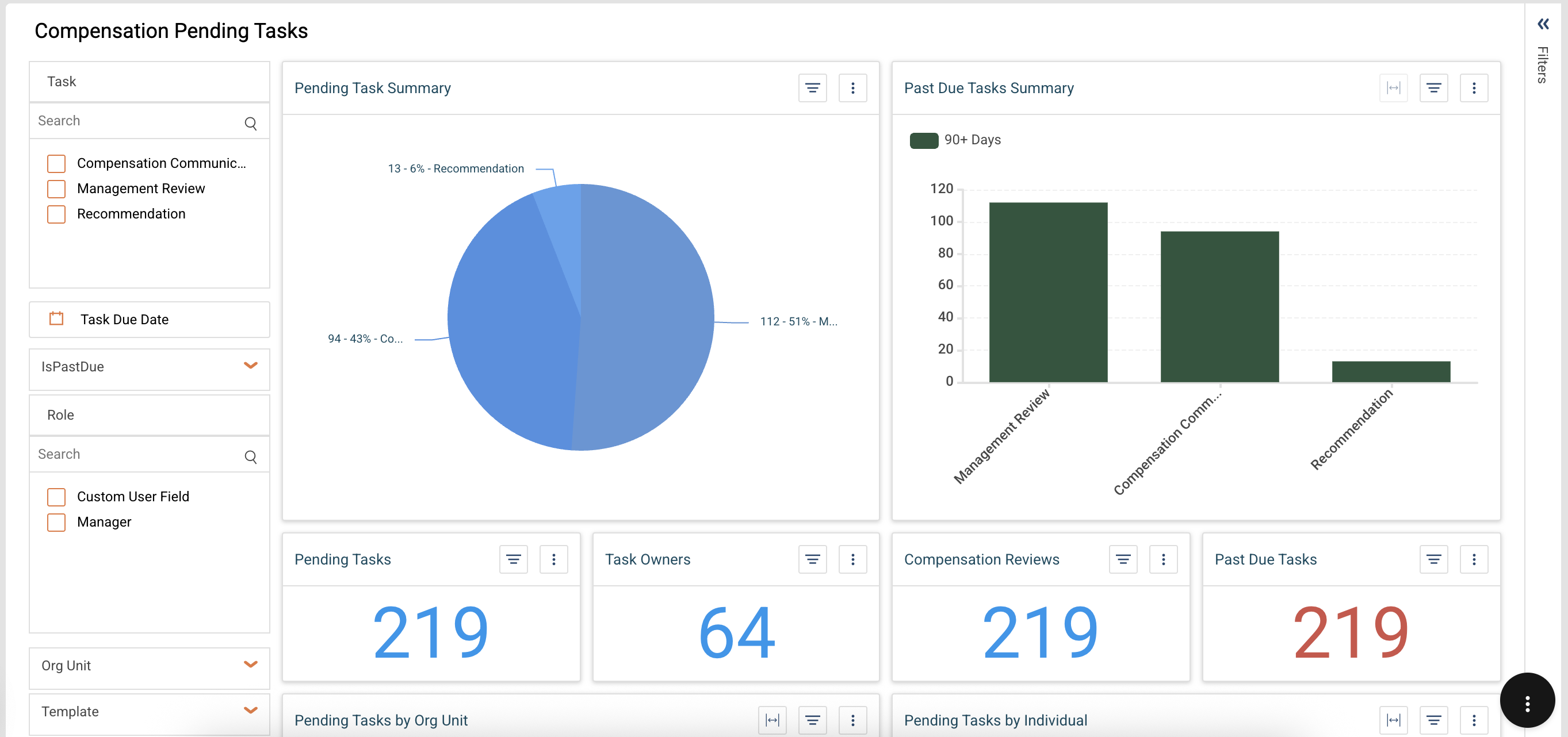
Task: Open kebab menu on Compensation Reviews card
Action: pyautogui.click(x=1162, y=559)
